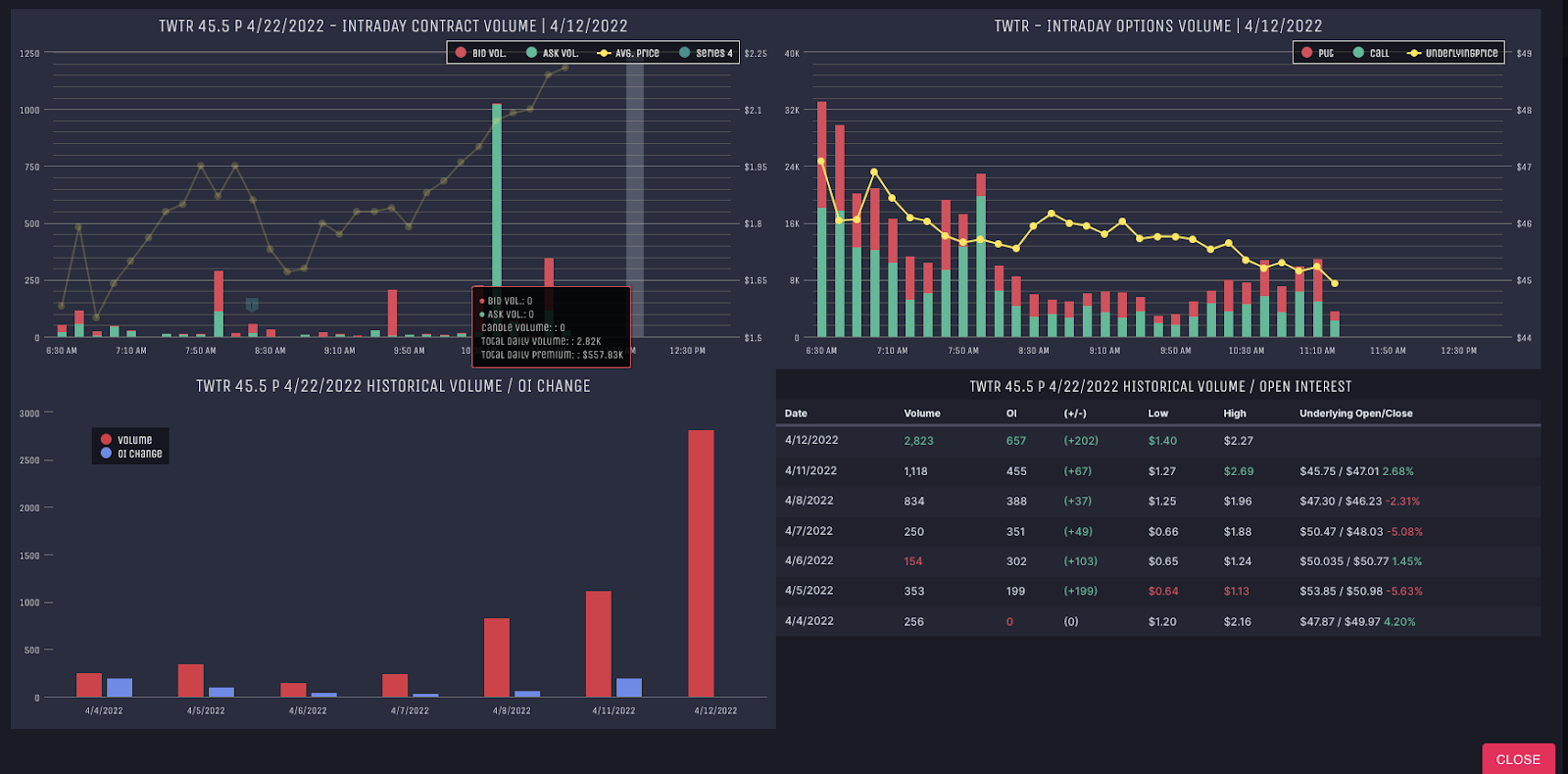Click the volume value 1,118
The height and width of the screenshot is (774, 1568).
pos(915,471)
